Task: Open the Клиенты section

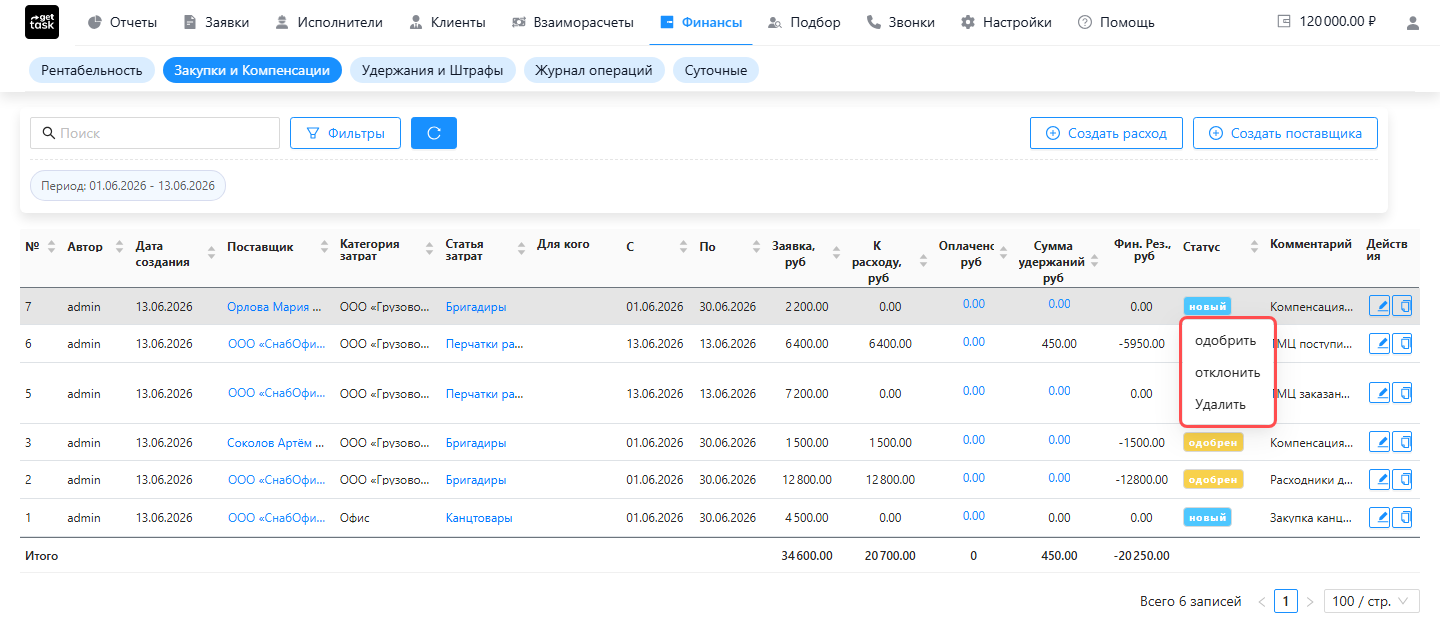Action: [447, 22]
